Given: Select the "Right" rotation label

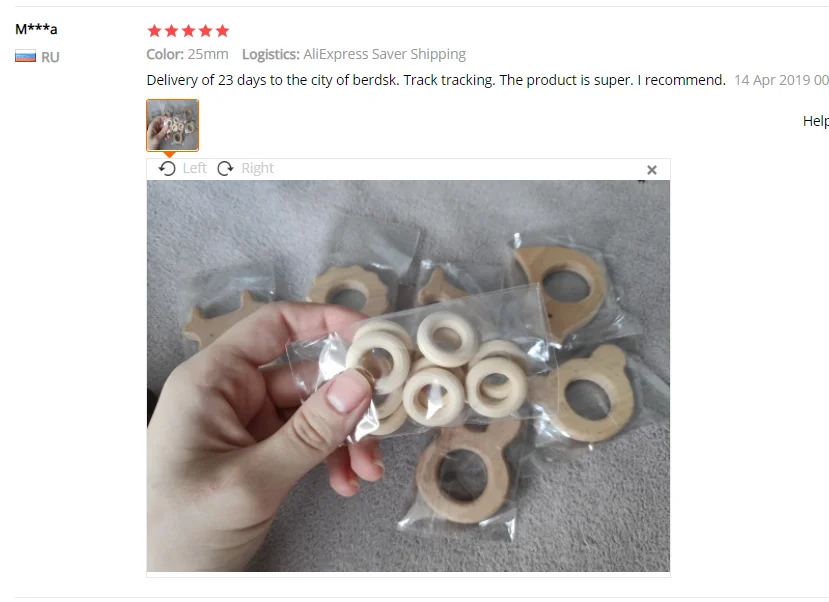Looking at the screenshot, I should (x=257, y=168).
